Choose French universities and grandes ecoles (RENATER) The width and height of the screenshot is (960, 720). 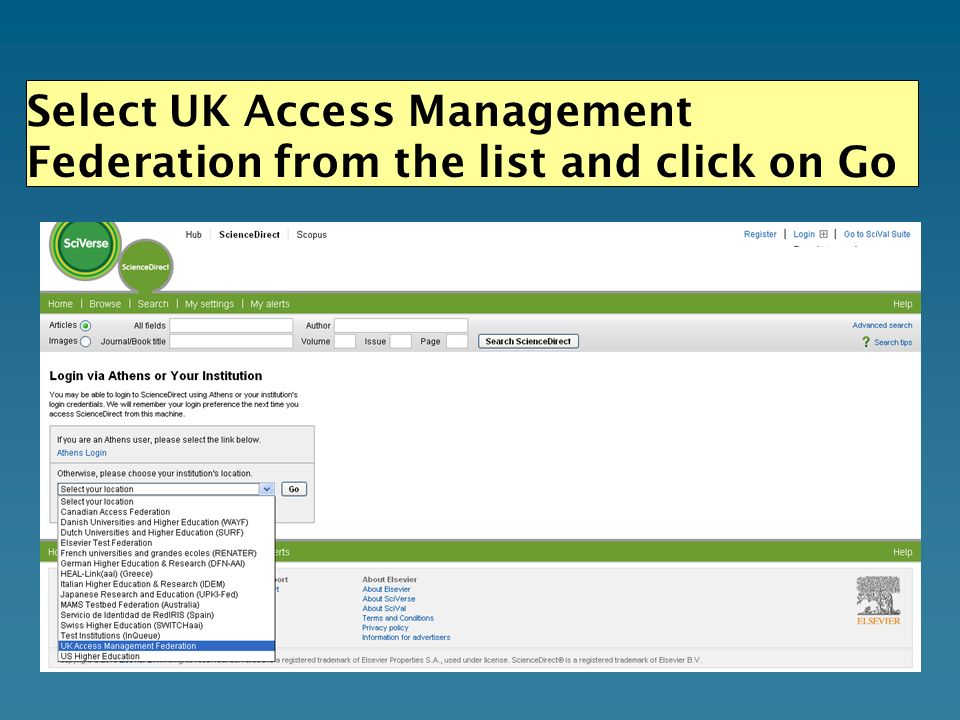(x=167, y=553)
